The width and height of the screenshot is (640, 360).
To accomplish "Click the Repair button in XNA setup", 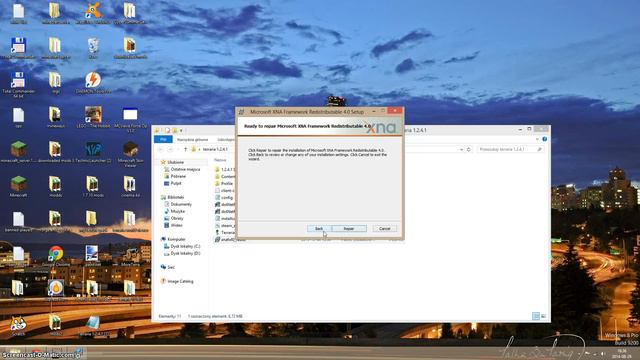I will (x=349, y=229).
